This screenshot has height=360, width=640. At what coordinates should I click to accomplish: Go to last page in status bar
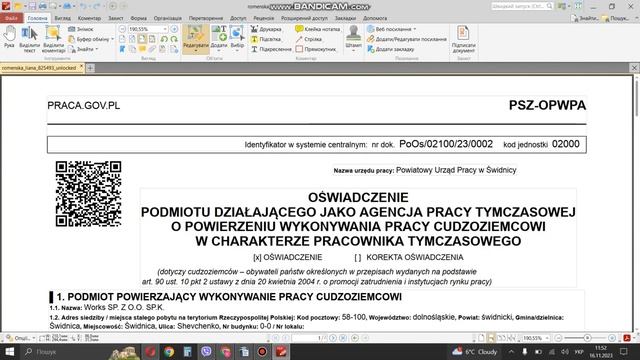point(343,338)
